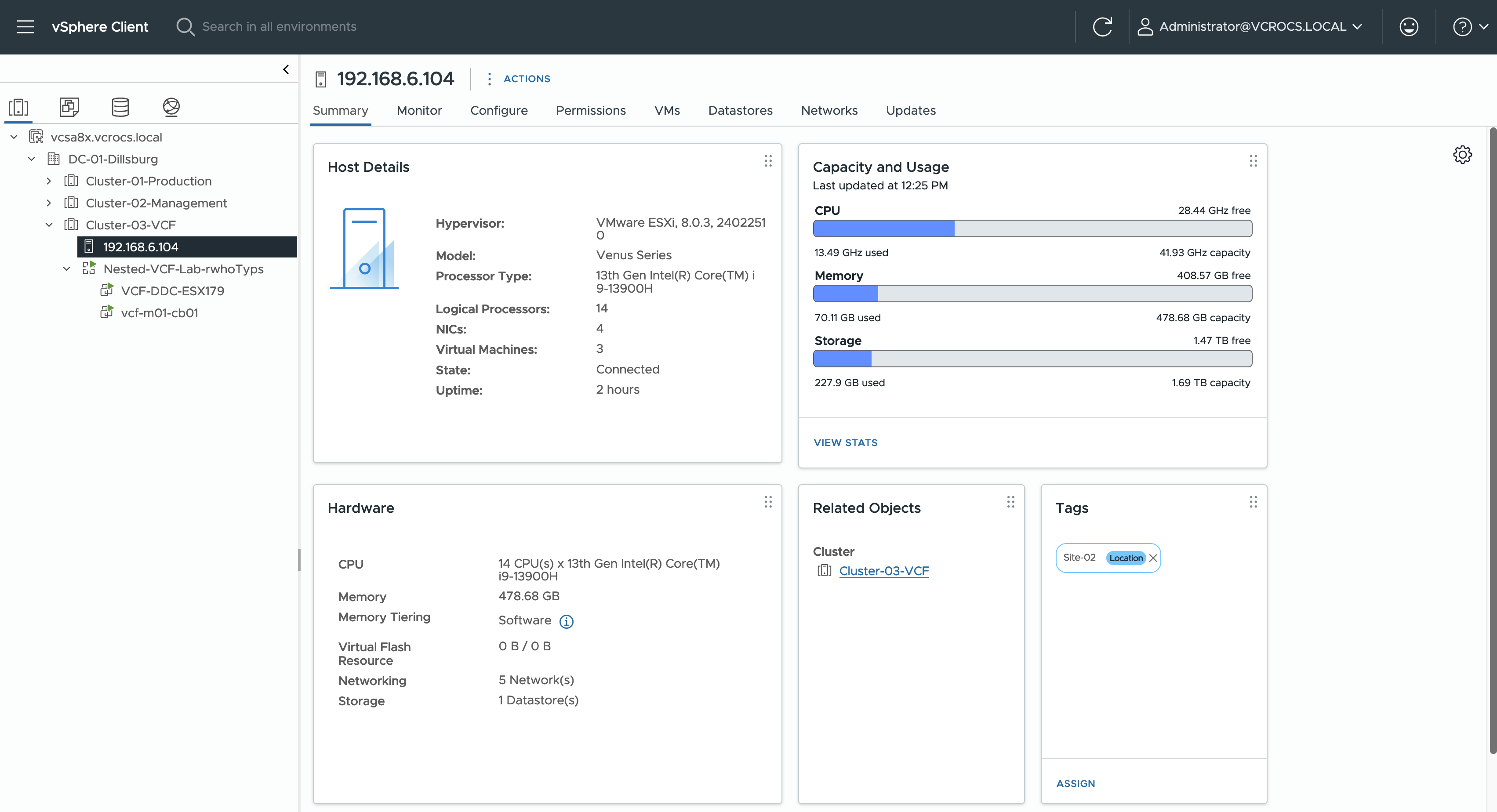Click the global refresh icon

(x=1102, y=27)
